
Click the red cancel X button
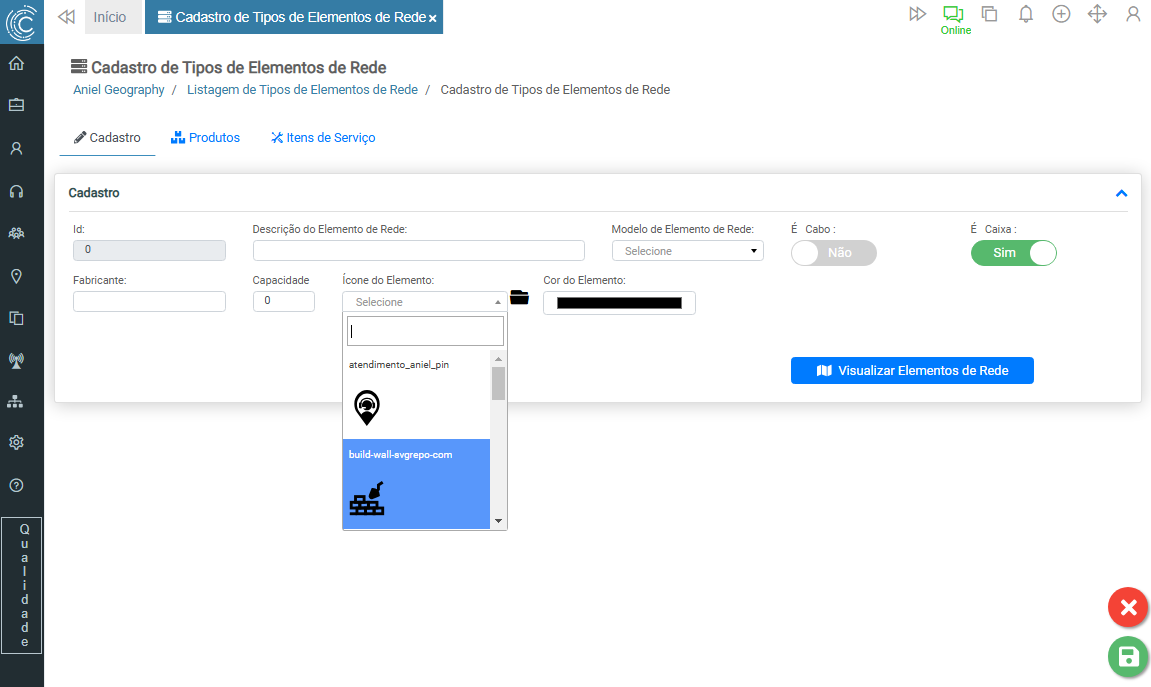click(x=1128, y=607)
